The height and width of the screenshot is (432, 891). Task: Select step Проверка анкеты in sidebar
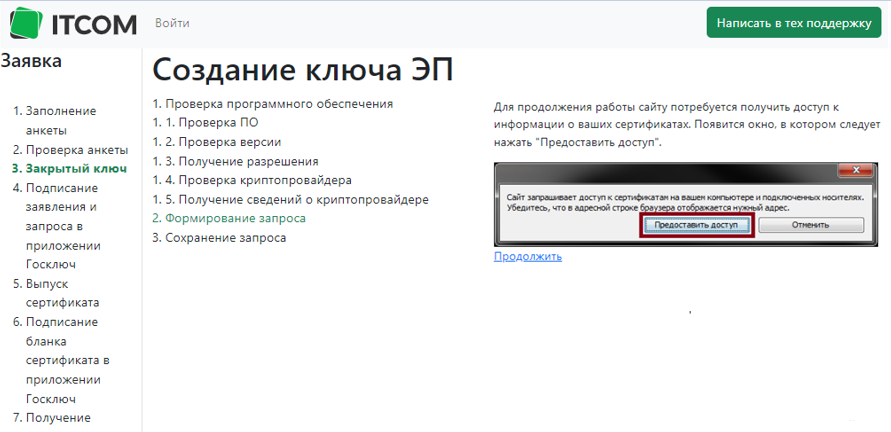[77, 149]
